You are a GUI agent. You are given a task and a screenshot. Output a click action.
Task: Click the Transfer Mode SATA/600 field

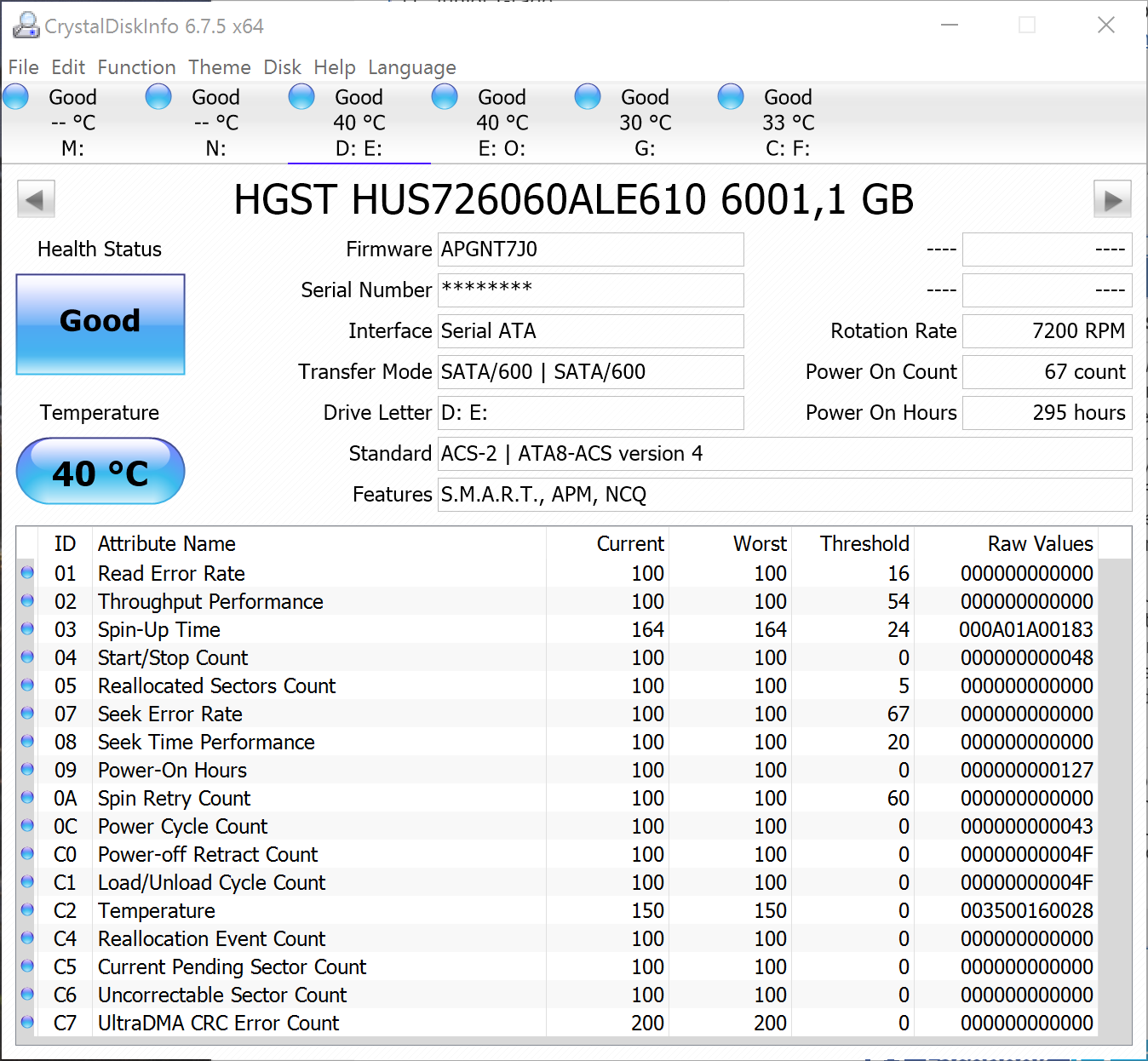tap(591, 372)
